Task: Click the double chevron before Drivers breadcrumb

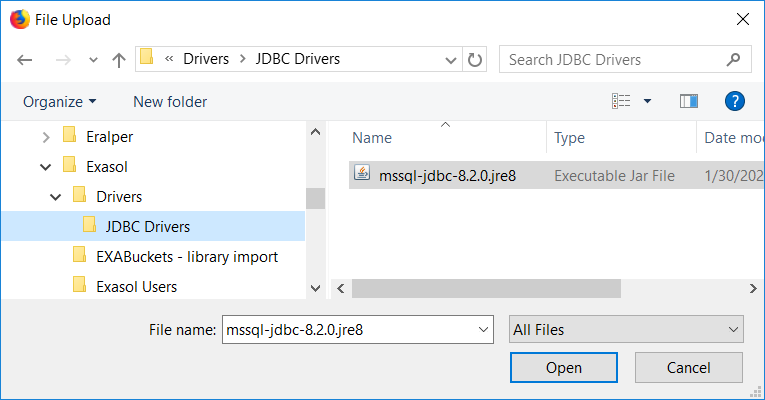Action: point(169,59)
